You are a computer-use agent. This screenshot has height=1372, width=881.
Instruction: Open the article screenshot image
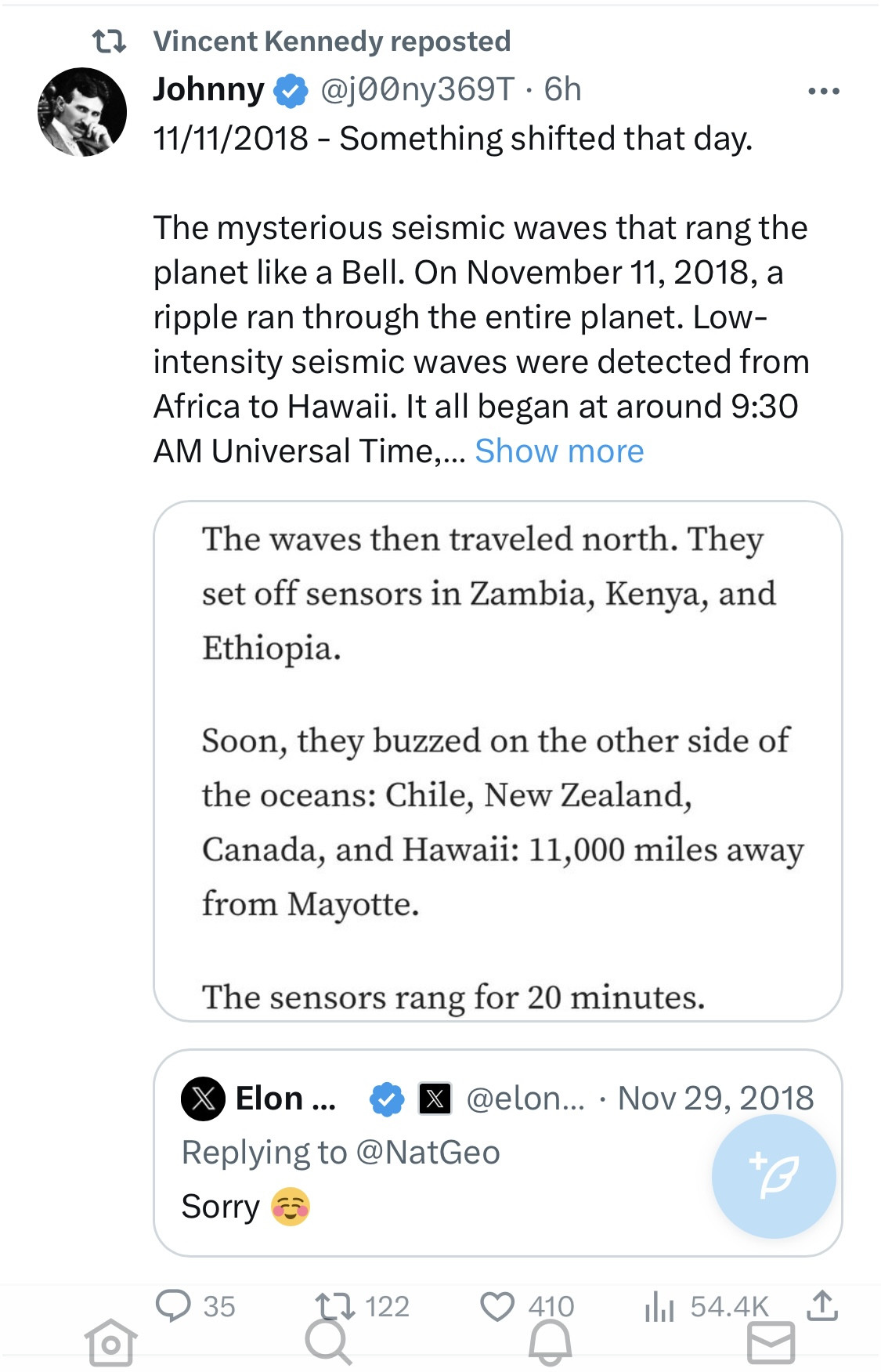pos(497,760)
